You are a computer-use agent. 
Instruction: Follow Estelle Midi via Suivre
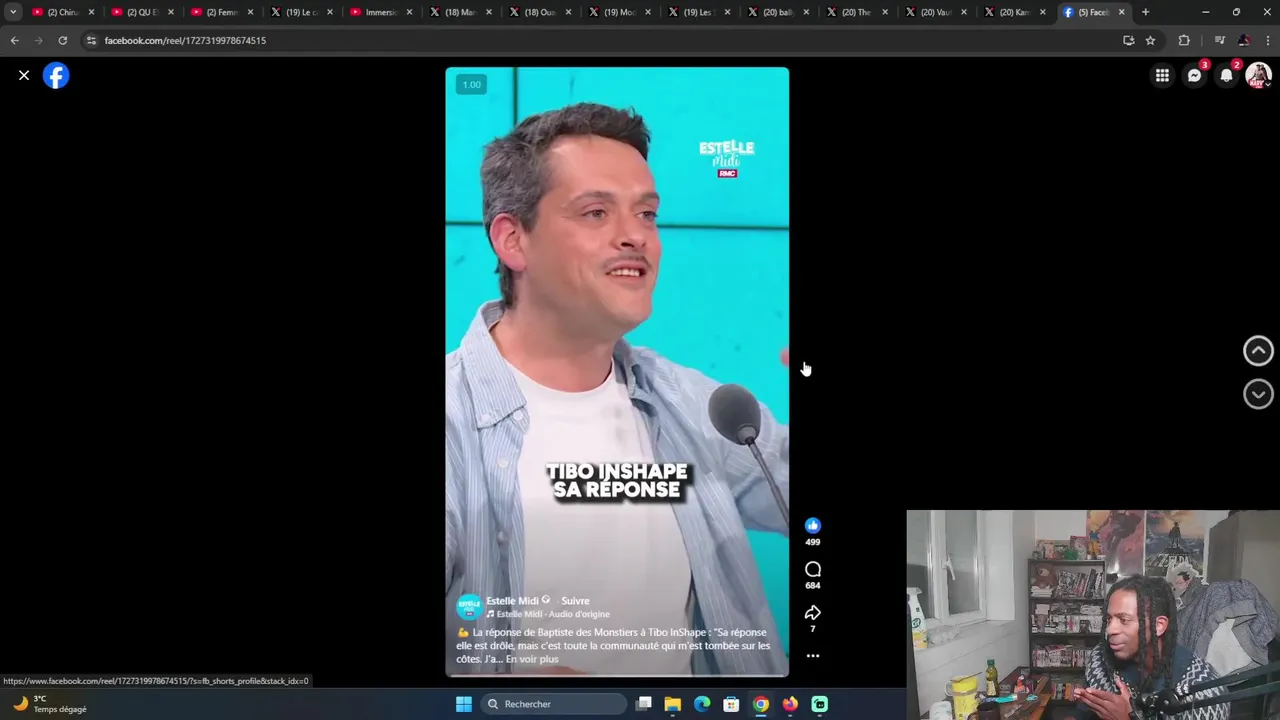pyautogui.click(x=575, y=601)
